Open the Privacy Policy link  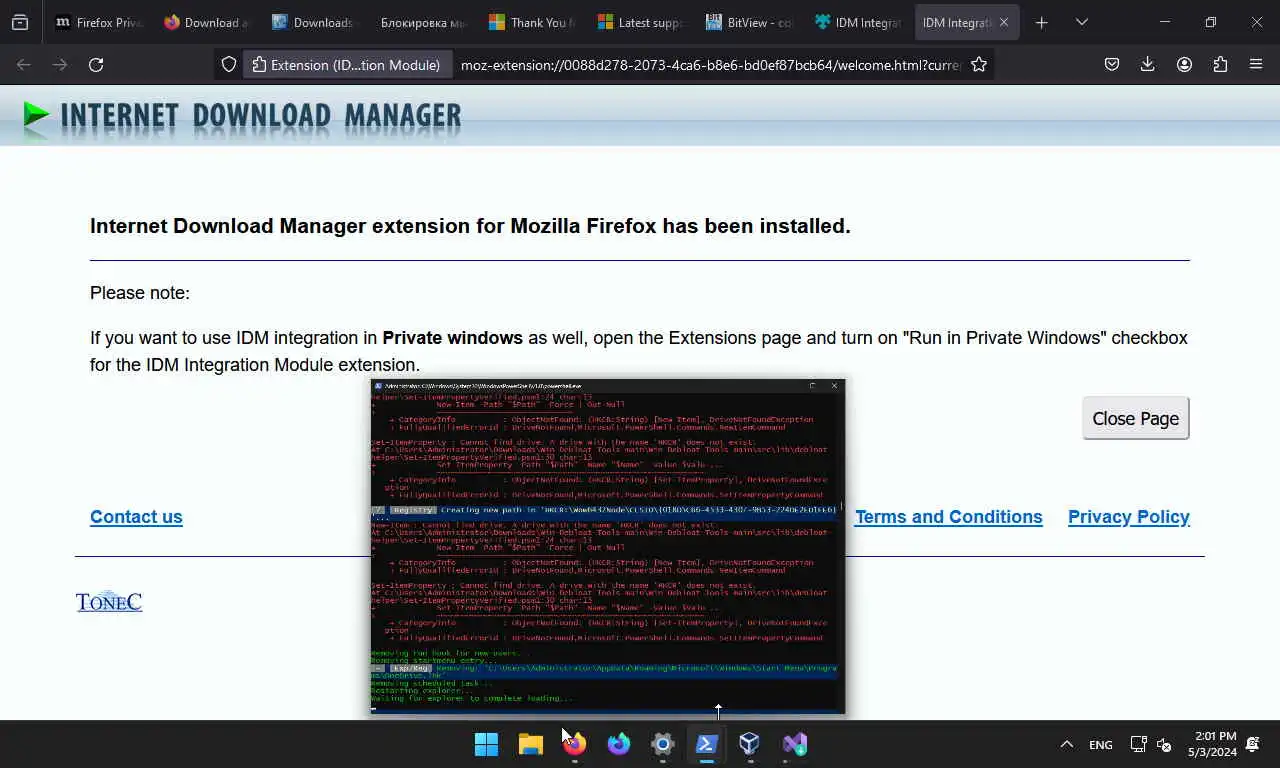1128,517
